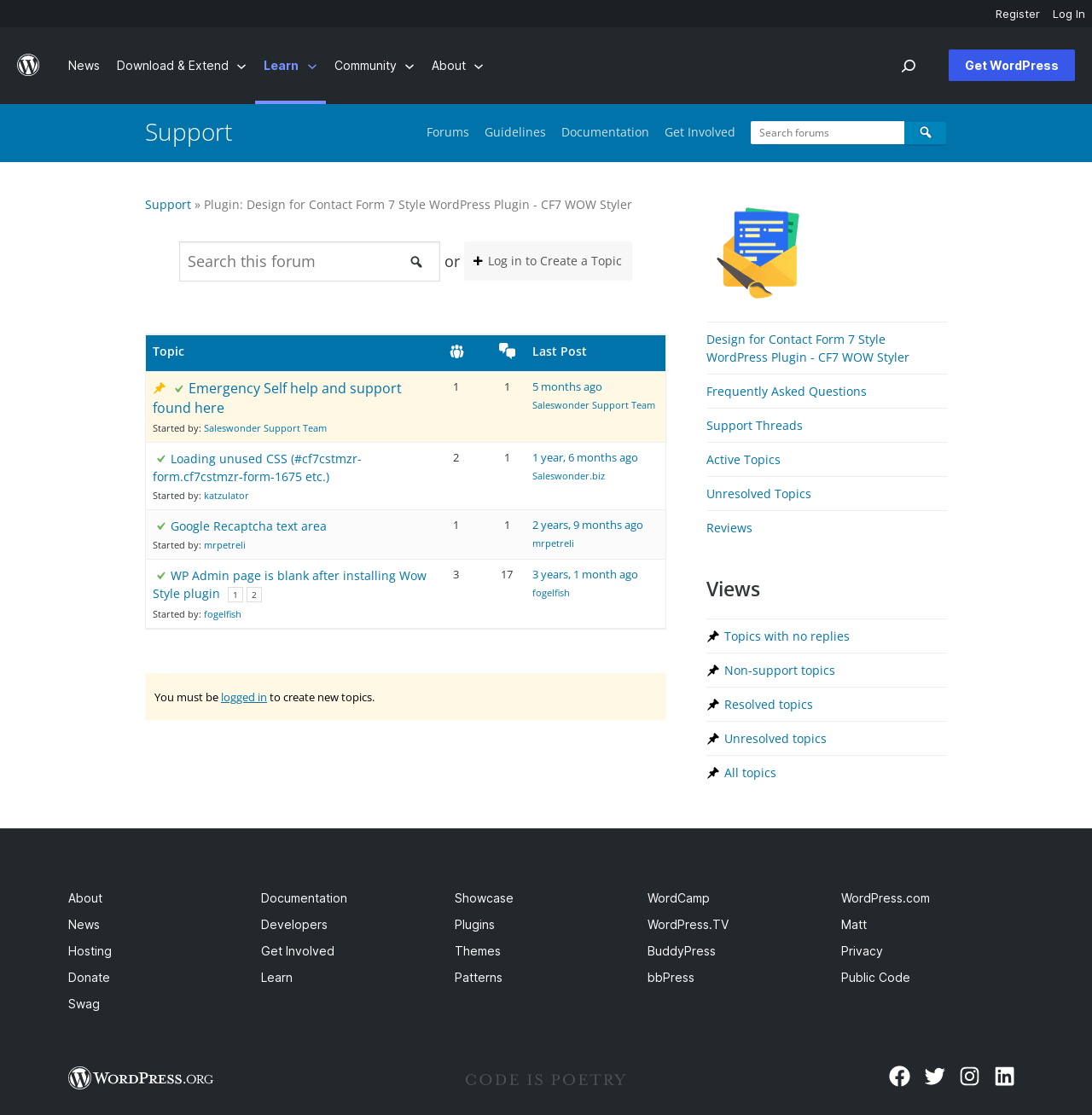The image size is (1092, 1115).
Task: Click the 5 months ago last post link
Action: 567,387
